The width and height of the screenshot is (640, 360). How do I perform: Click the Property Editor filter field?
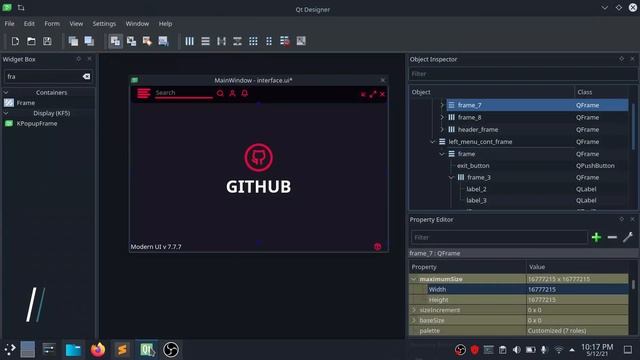499,237
